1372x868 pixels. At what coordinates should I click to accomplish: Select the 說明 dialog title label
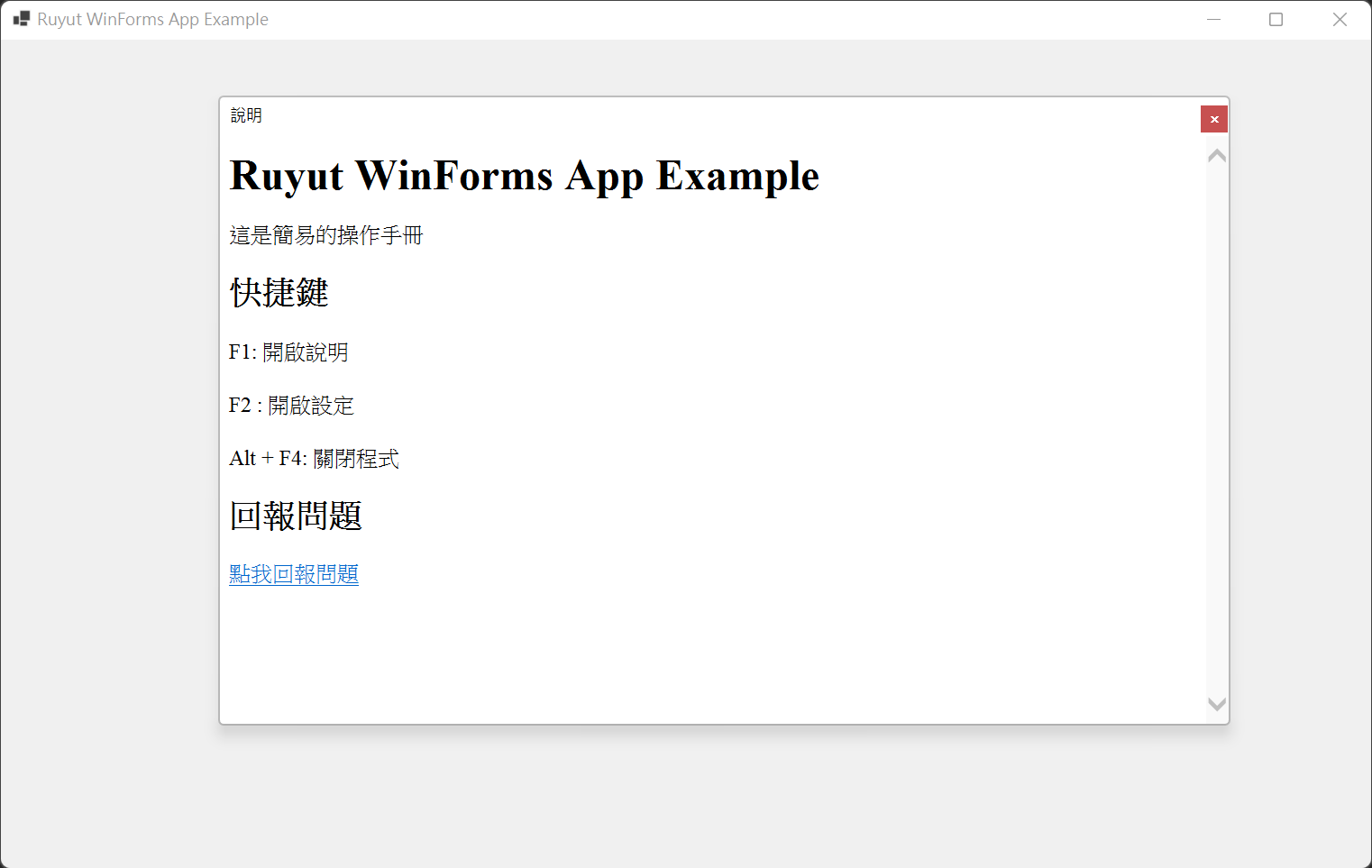click(x=246, y=115)
